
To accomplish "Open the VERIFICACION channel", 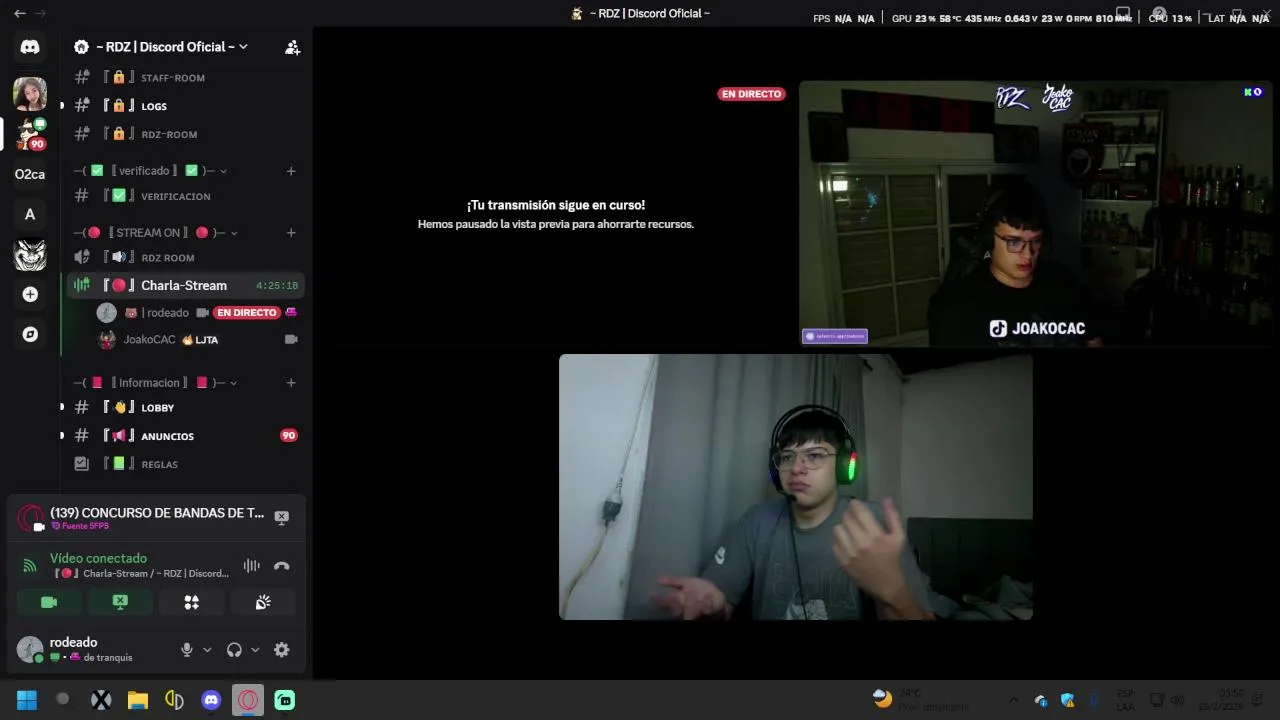I will pyautogui.click(x=186, y=196).
